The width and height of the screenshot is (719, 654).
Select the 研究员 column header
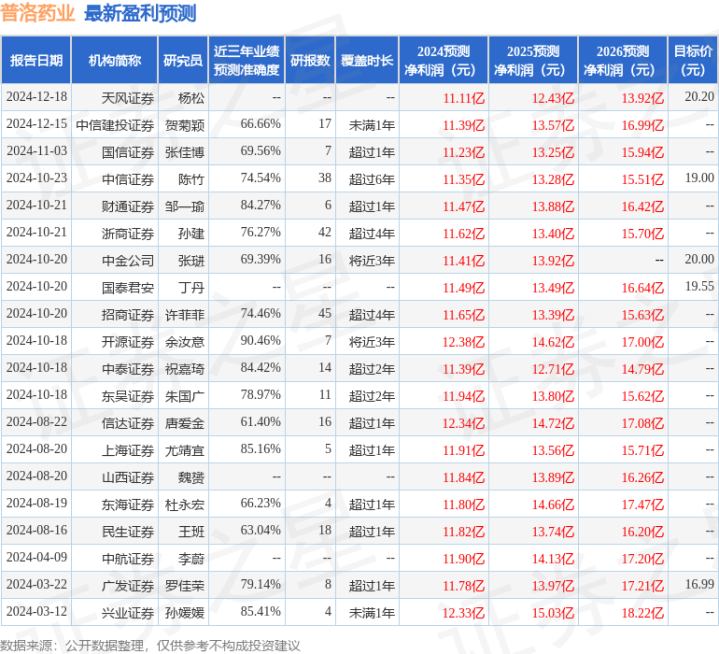coord(183,61)
